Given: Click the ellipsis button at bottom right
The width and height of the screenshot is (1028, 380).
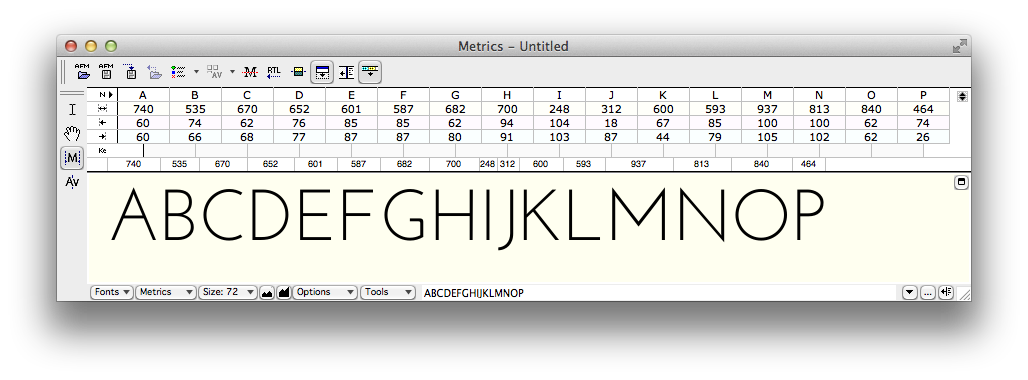Looking at the screenshot, I should pos(928,293).
